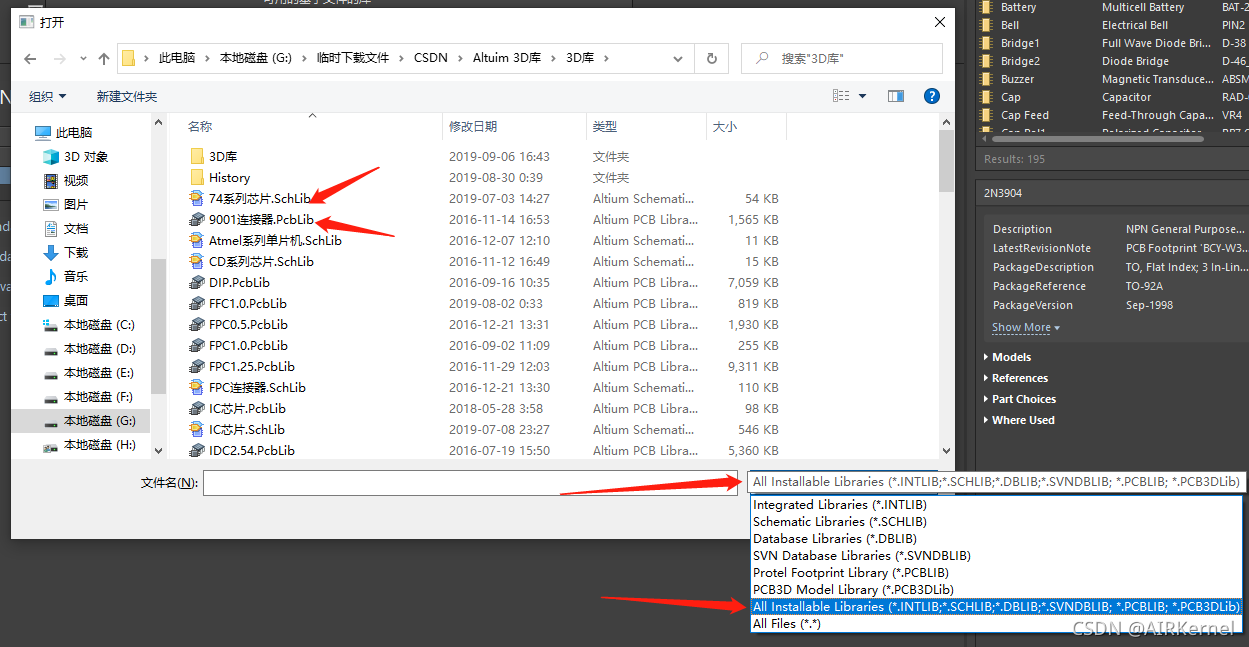Expand the Part Choices section

click(x=1019, y=399)
